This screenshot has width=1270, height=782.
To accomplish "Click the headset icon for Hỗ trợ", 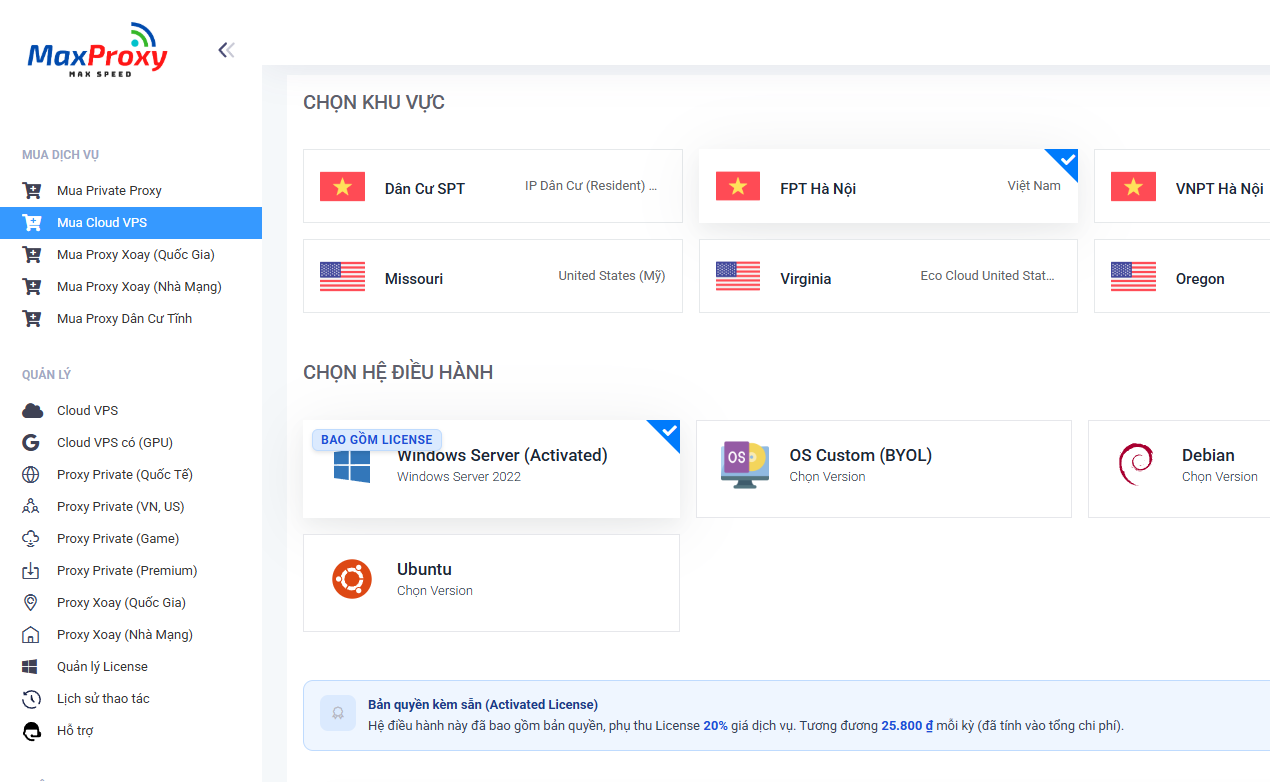I will pyautogui.click(x=32, y=731).
